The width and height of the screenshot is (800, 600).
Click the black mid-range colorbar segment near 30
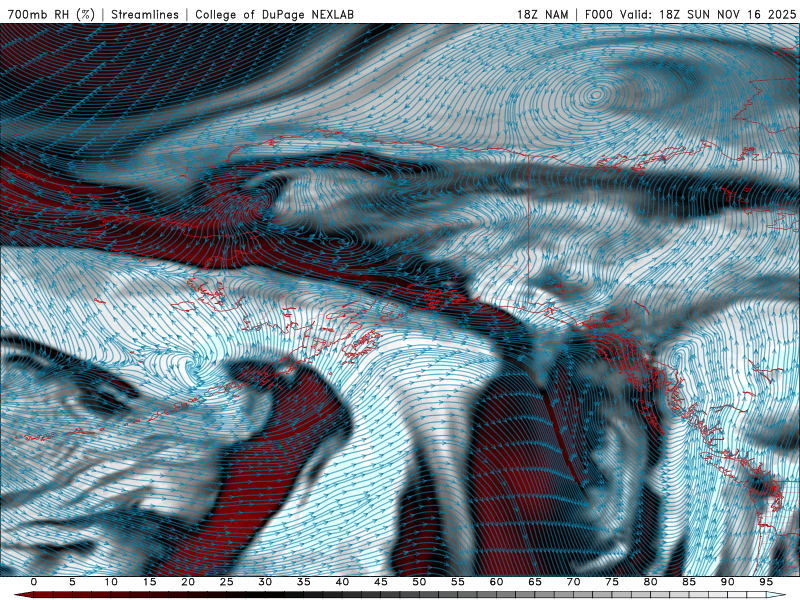(265, 595)
